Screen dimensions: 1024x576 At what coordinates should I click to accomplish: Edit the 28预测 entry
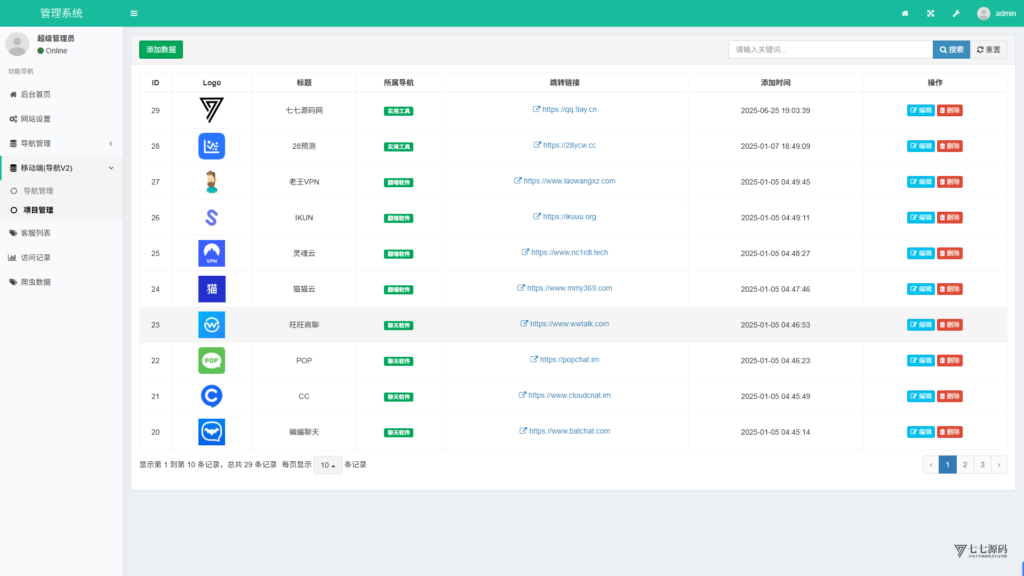point(921,146)
